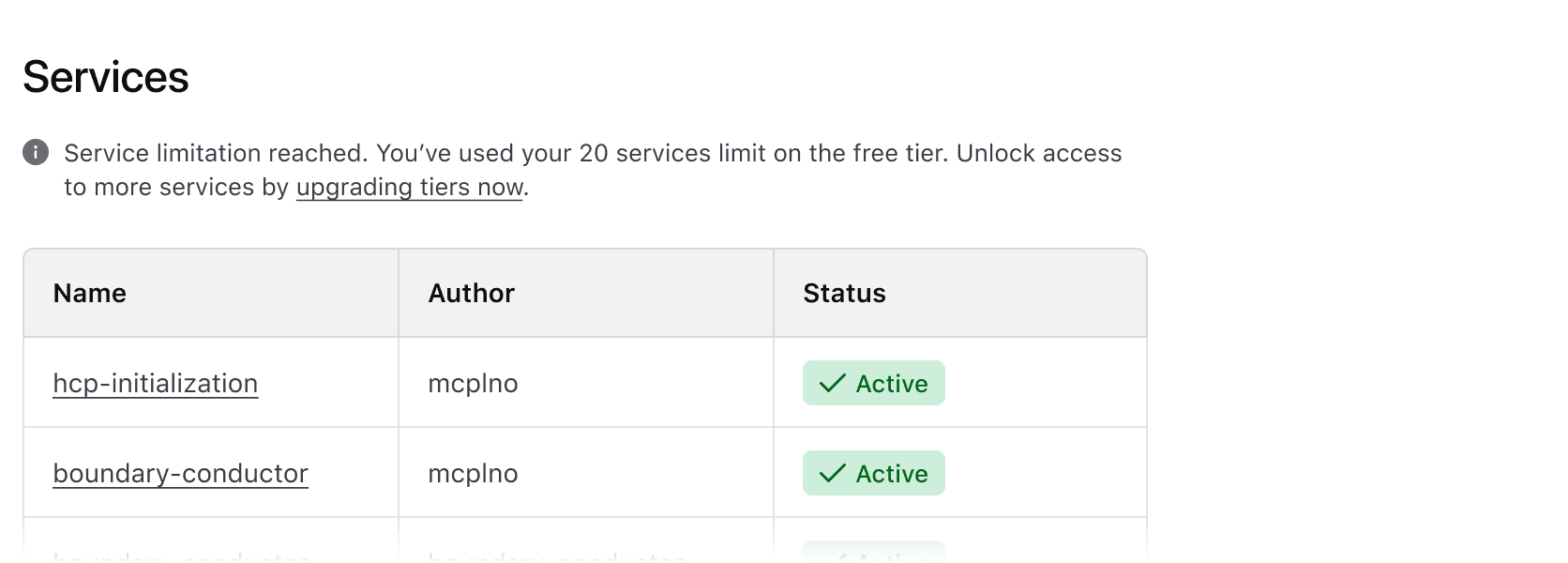
Task: Open the boundary-conductor service details
Action: click(180, 473)
